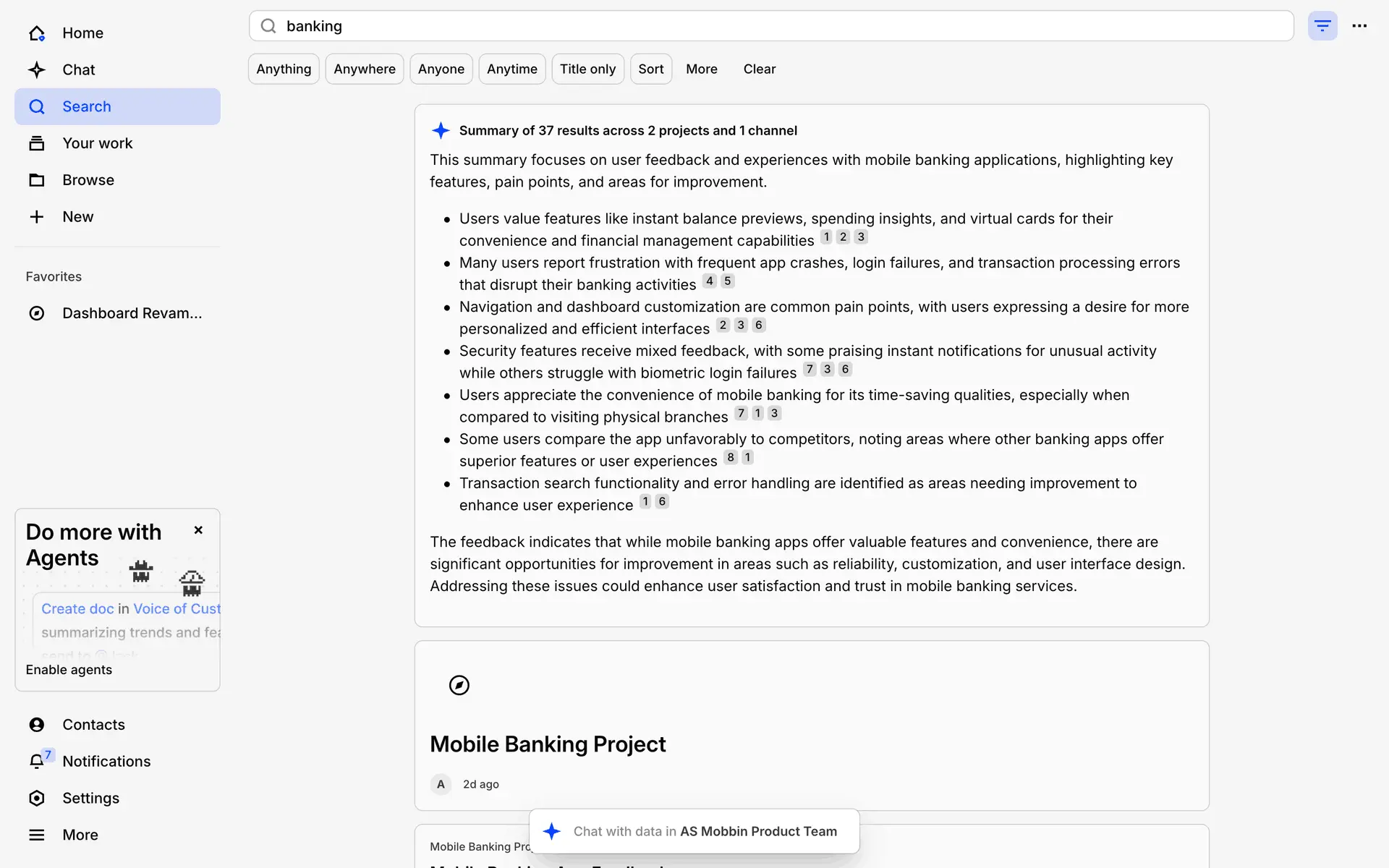Open Contacts in the sidebar
The width and height of the screenshot is (1389, 868).
pyautogui.click(x=93, y=725)
